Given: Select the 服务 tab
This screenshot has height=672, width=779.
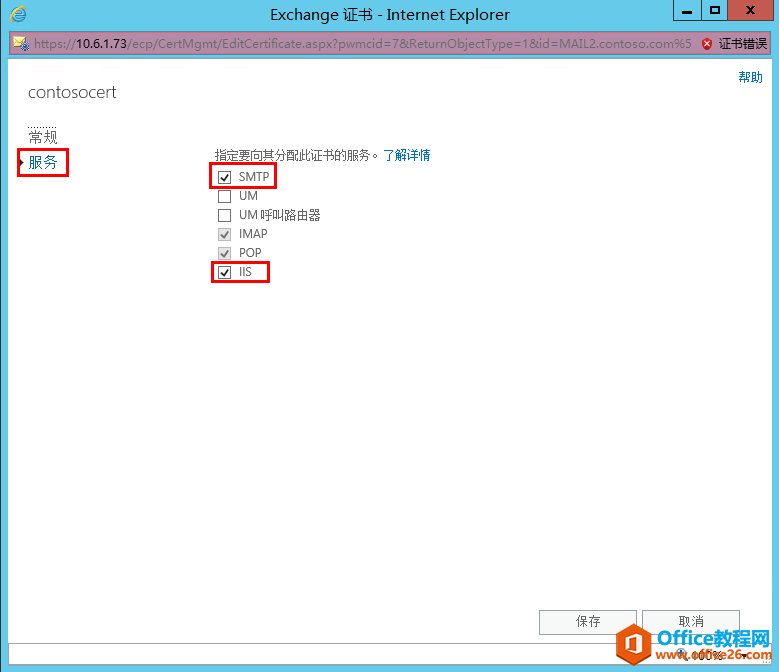Looking at the screenshot, I should coord(43,162).
